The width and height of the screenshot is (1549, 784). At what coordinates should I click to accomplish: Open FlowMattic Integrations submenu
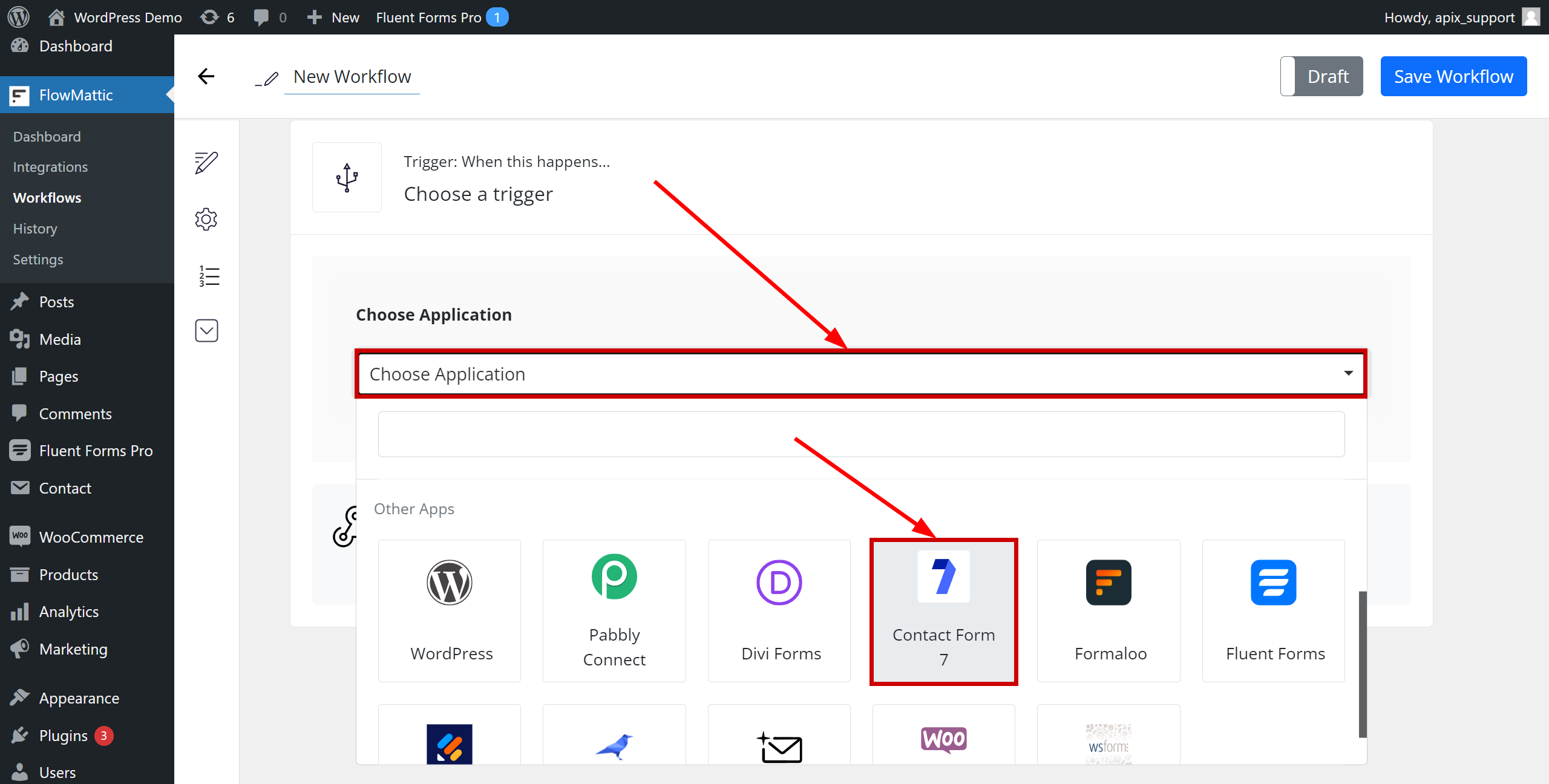tap(51, 167)
